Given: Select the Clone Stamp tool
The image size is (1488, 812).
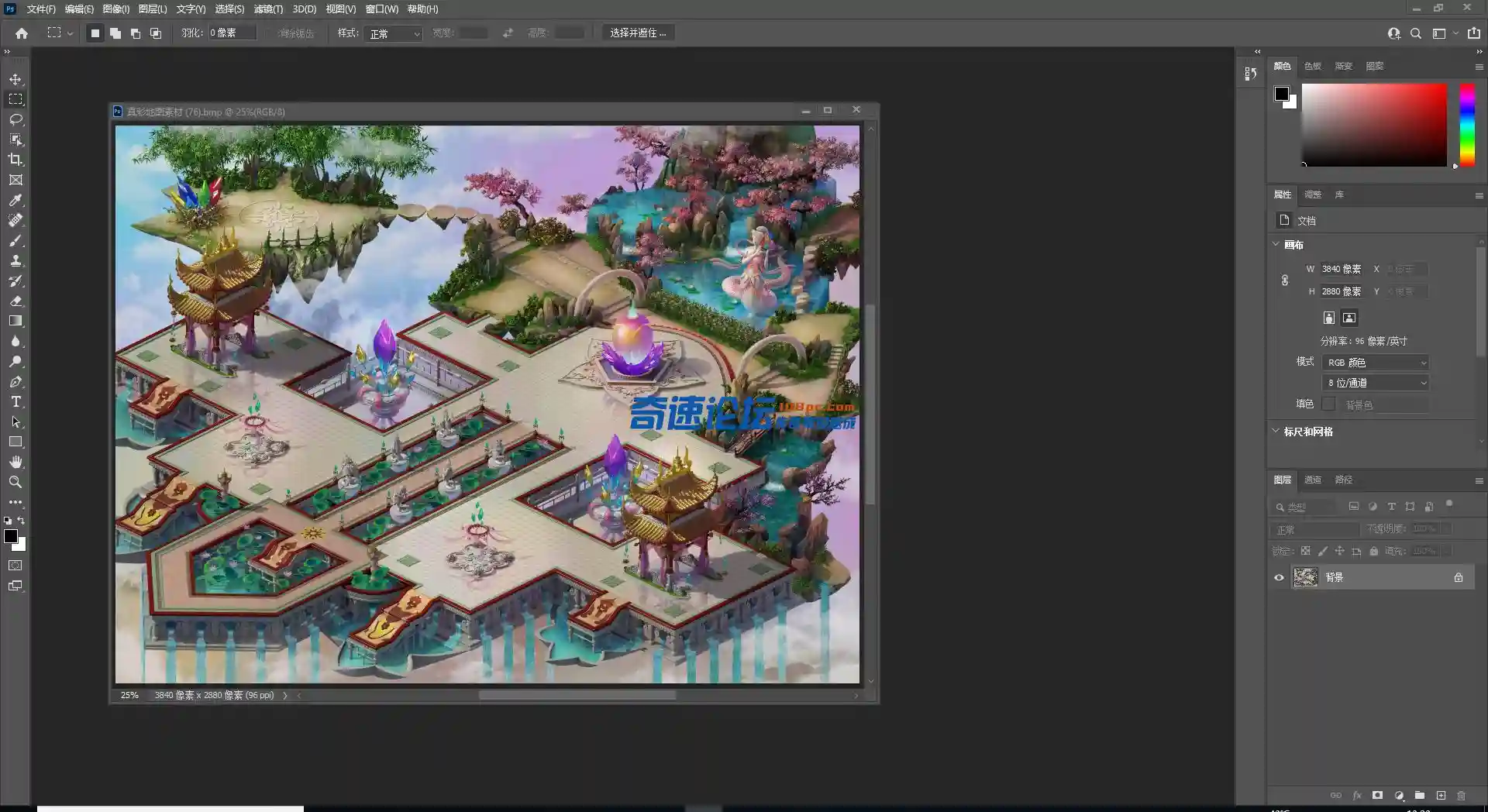Looking at the screenshot, I should (x=15, y=260).
